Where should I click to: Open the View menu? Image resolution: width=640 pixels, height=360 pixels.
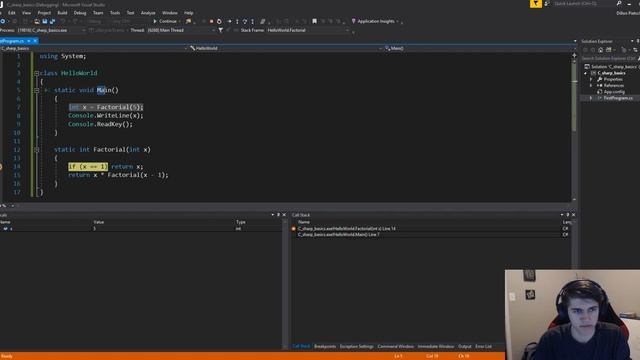[27, 13]
